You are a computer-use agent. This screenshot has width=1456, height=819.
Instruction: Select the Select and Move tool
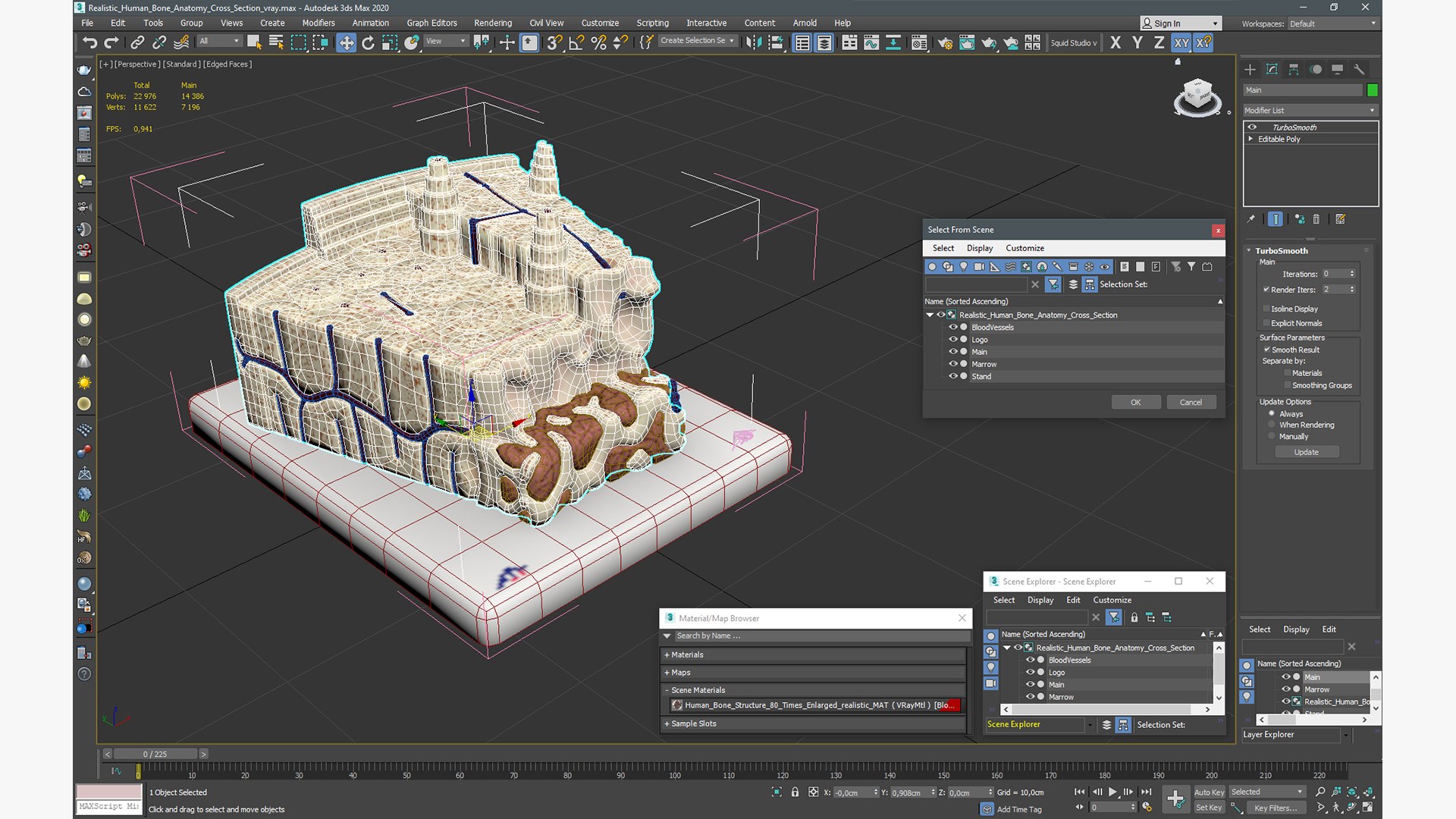(346, 42)
